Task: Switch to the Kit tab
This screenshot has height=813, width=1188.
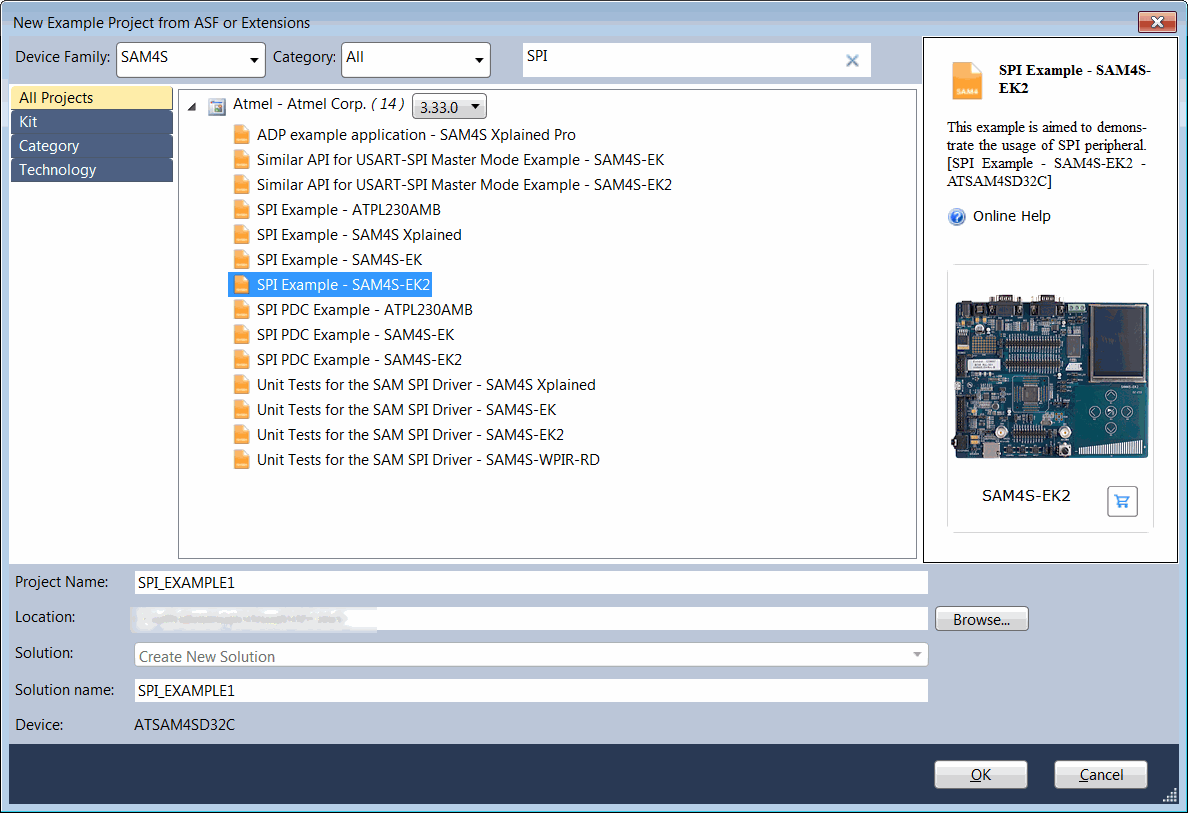Action: point(92,122)
